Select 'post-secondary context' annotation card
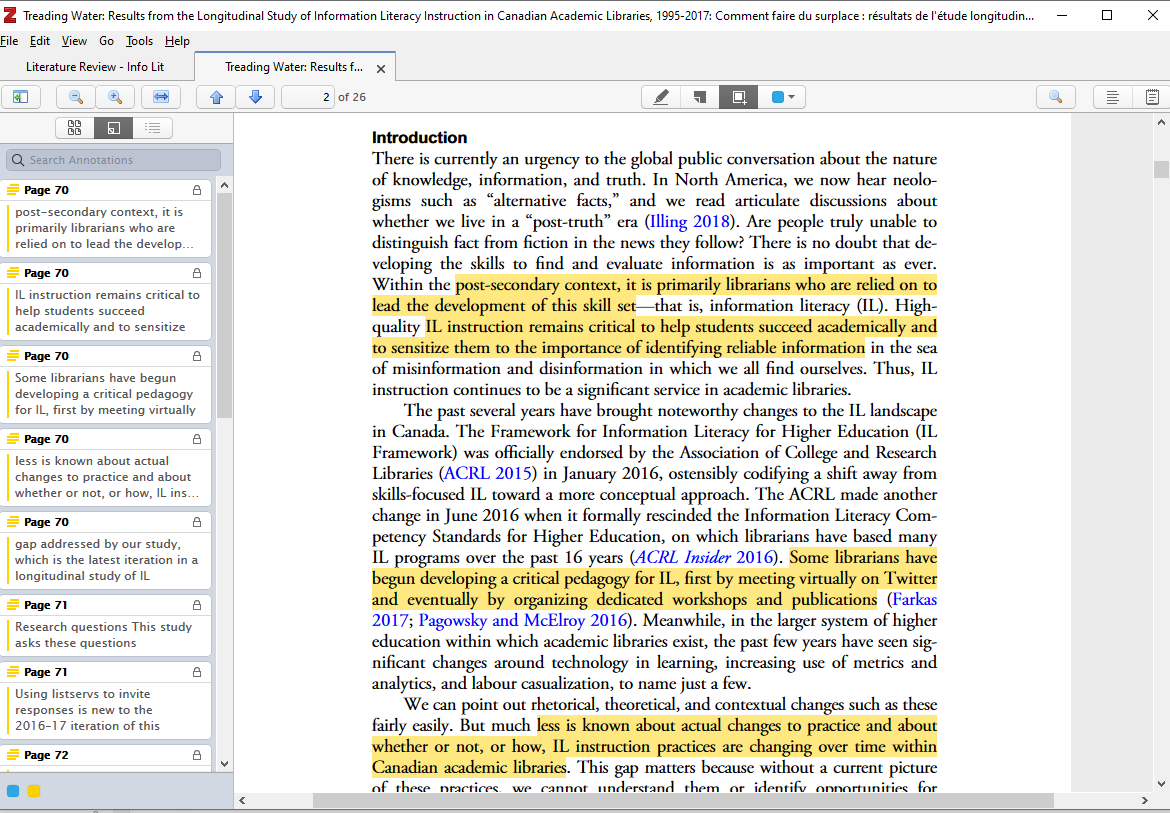This screenshot has height=813, width=1170. point(105,219)
